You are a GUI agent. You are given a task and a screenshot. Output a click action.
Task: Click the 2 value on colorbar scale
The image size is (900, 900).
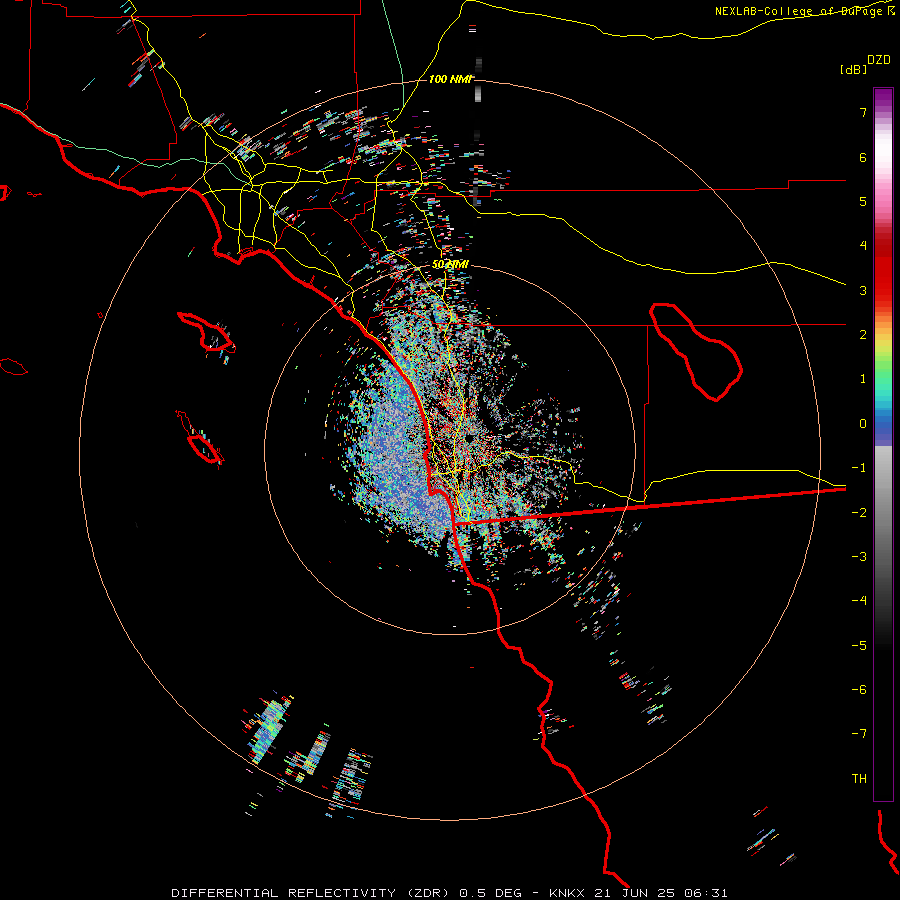pos(863,335)
